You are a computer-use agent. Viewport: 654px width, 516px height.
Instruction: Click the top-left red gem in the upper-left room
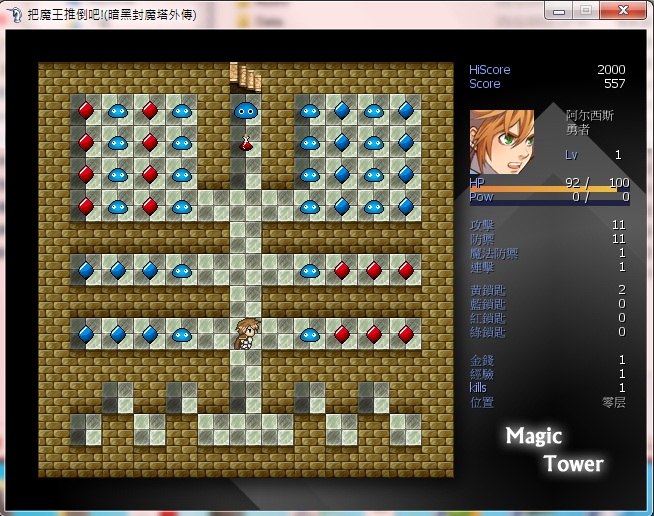pos(86,111)
